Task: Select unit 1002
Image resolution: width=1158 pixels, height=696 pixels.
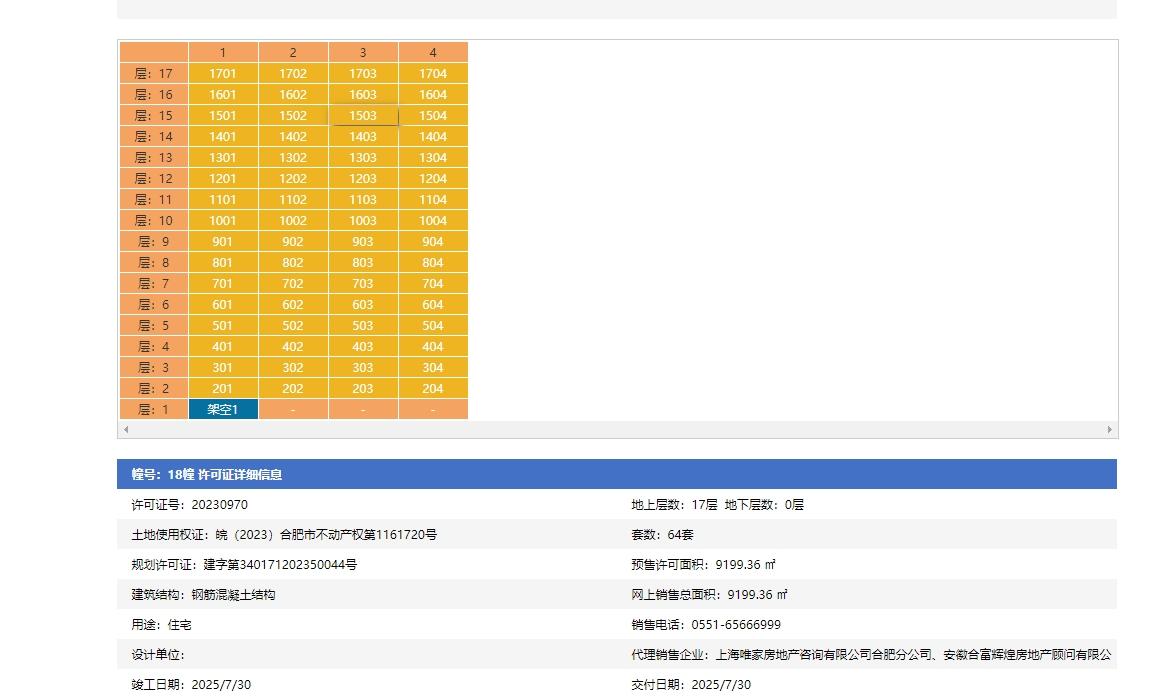Action: 293,220
